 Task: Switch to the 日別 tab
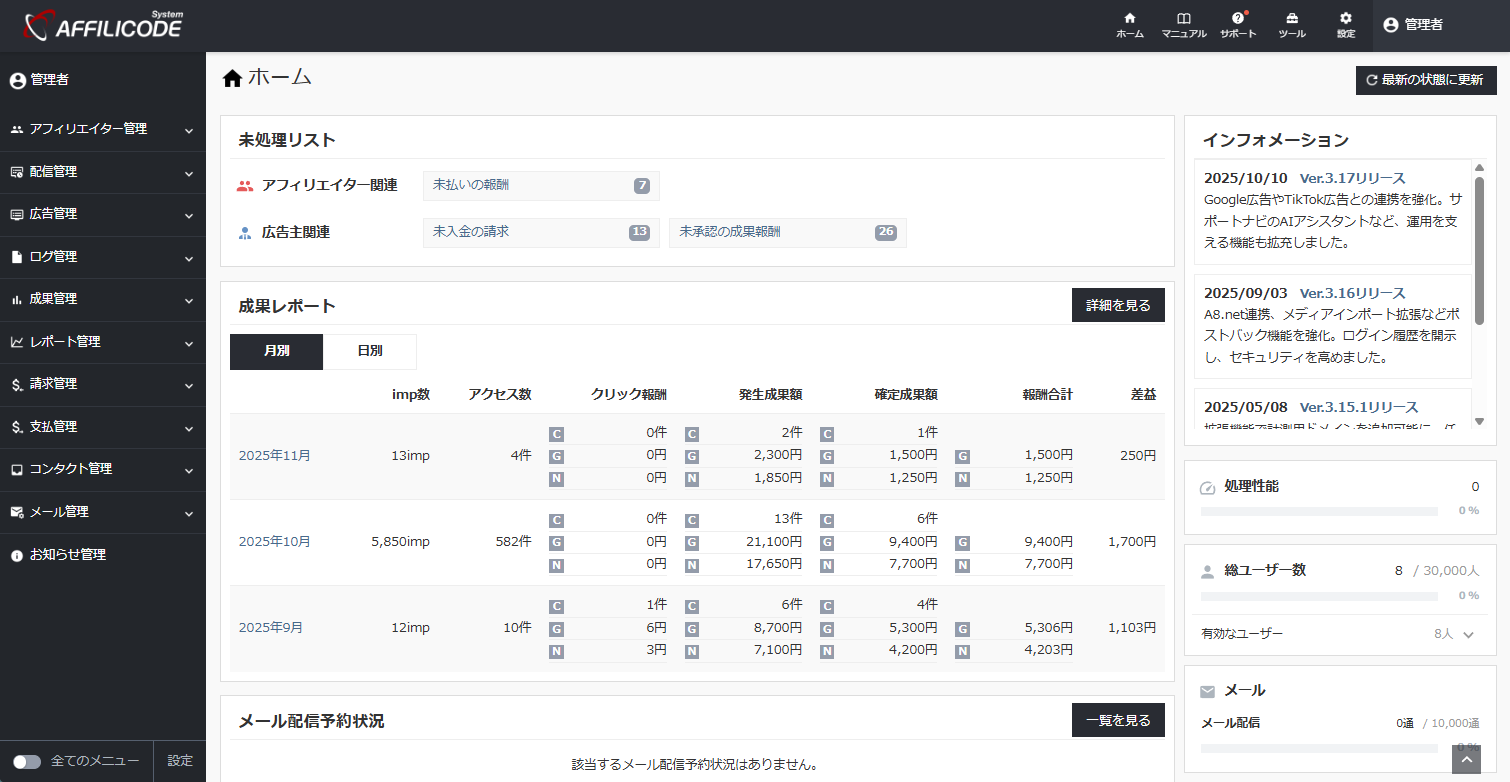click(370, 352)
